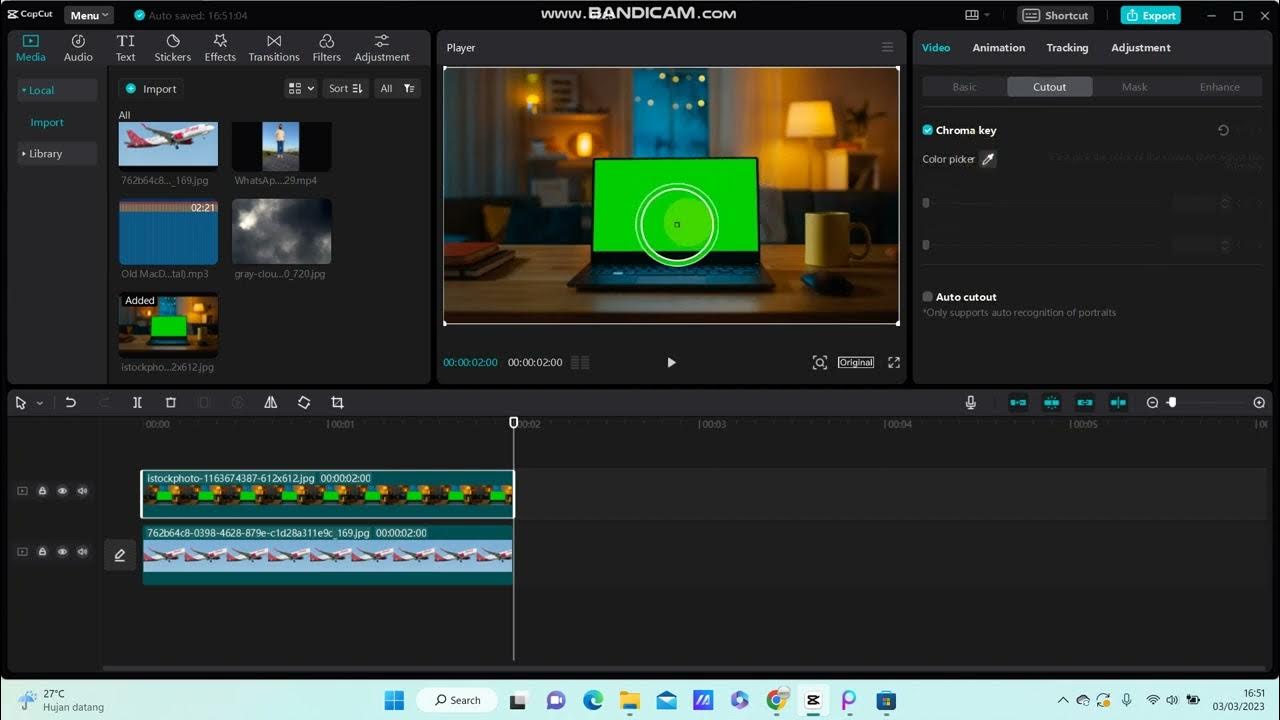This screenshot has width=1280, height=720.
Task: Click the timeline zoom slider handle
Action: point(1172,402)
